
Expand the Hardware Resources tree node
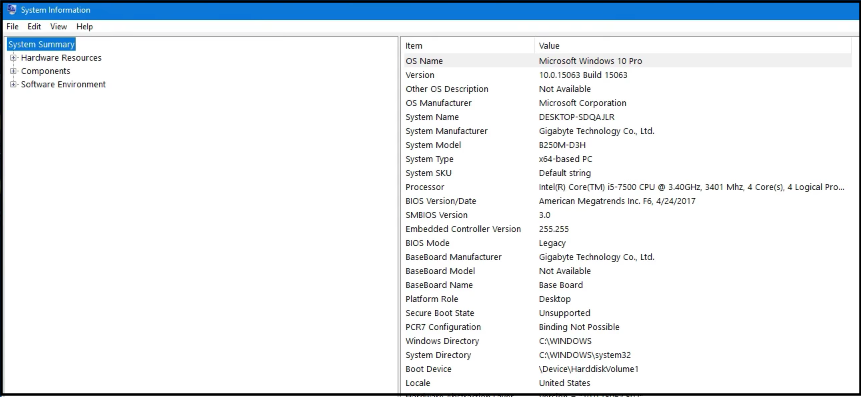tap(13, 58)
